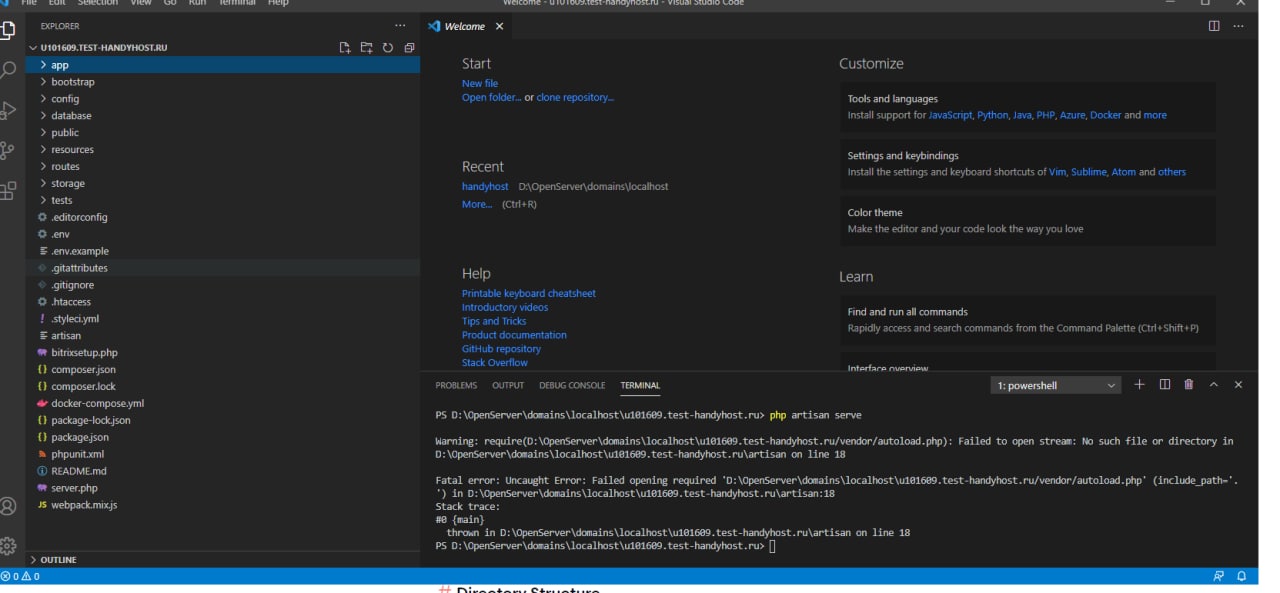The width and height of the screenshot is (1280, 593).
Task: Open composer.json in the explorer
Action: point(222,370)
